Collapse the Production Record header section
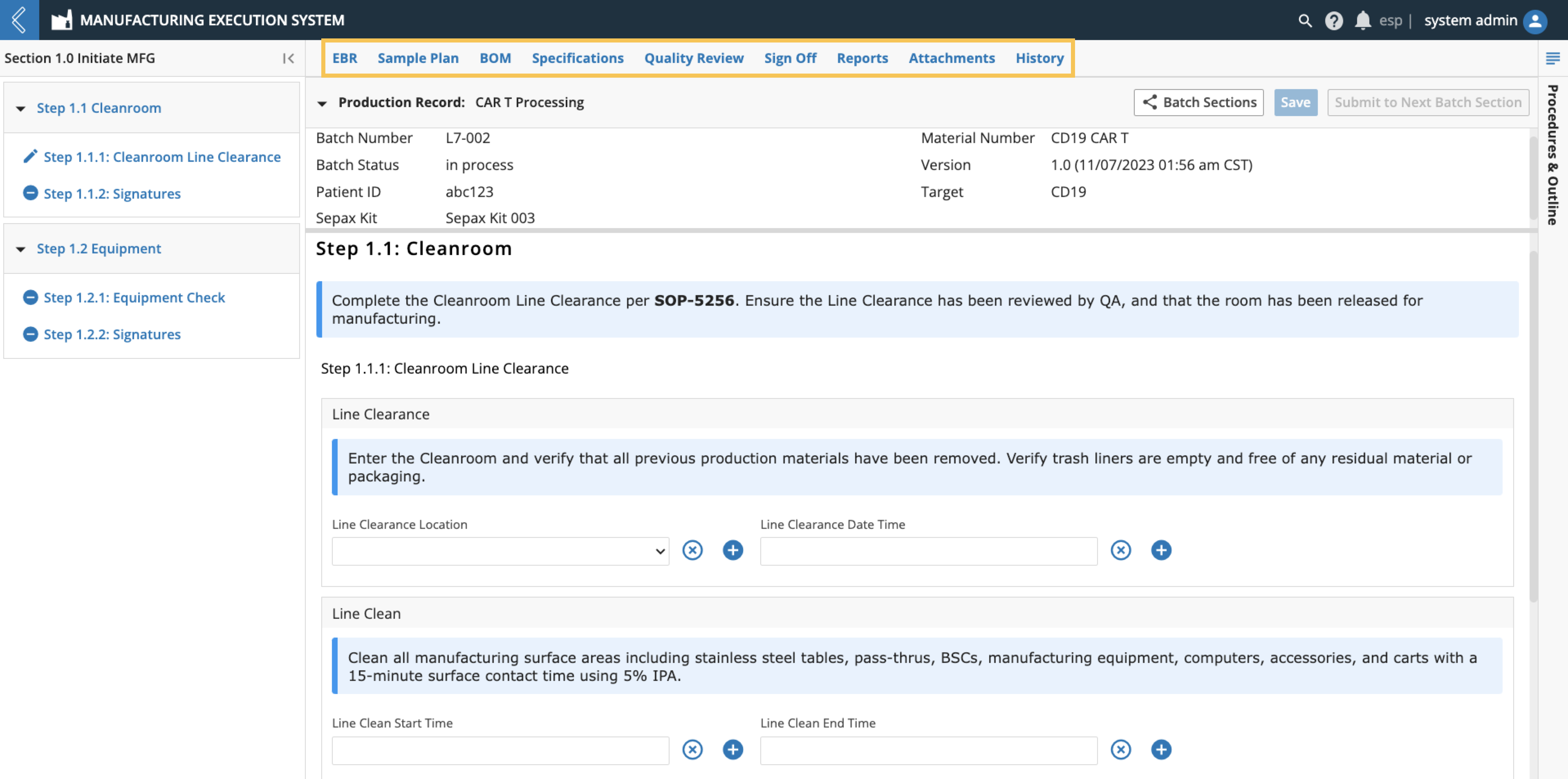 [322, 103]
